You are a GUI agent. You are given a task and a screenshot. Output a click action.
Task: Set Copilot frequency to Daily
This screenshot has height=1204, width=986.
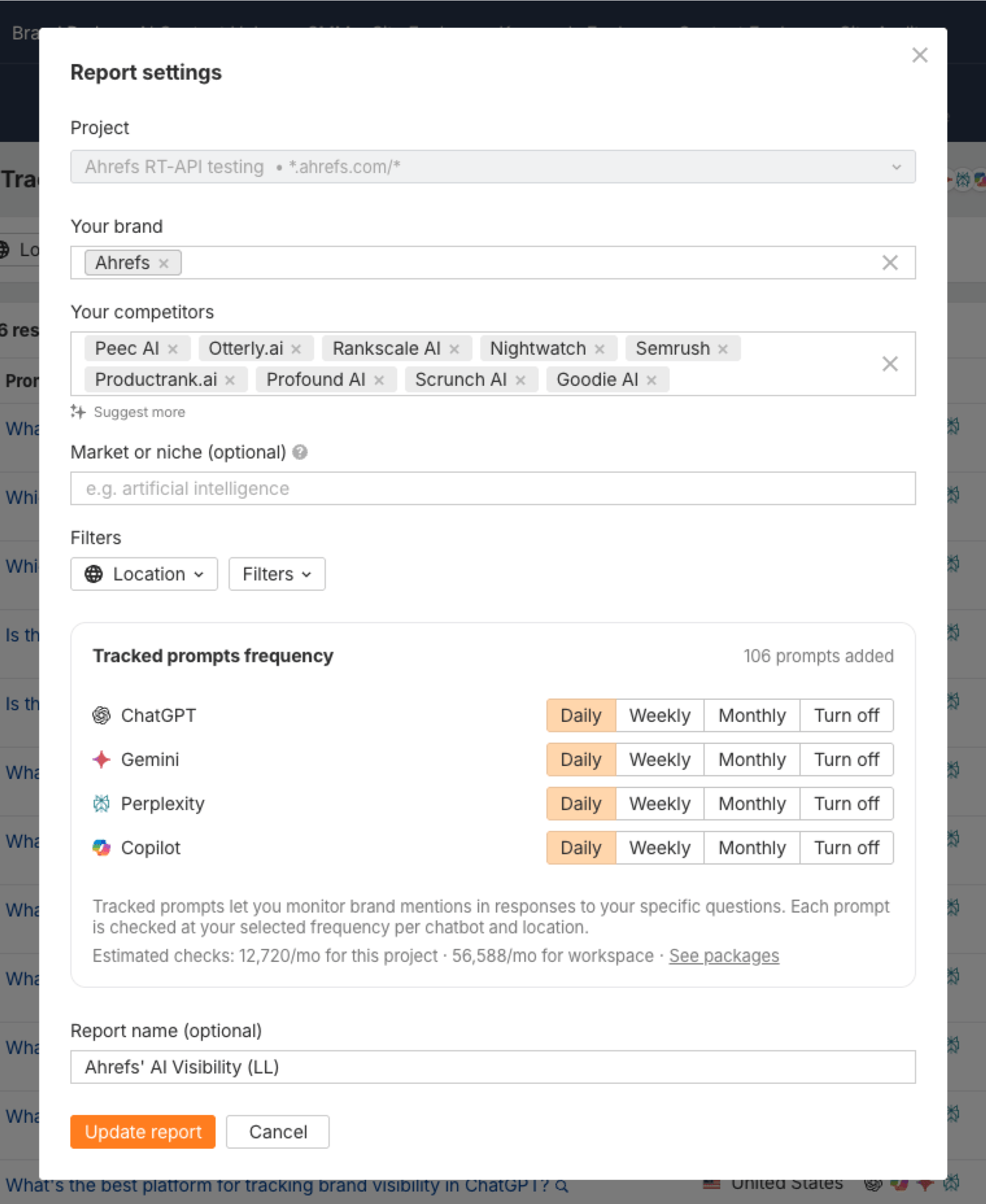pos(581,848)
